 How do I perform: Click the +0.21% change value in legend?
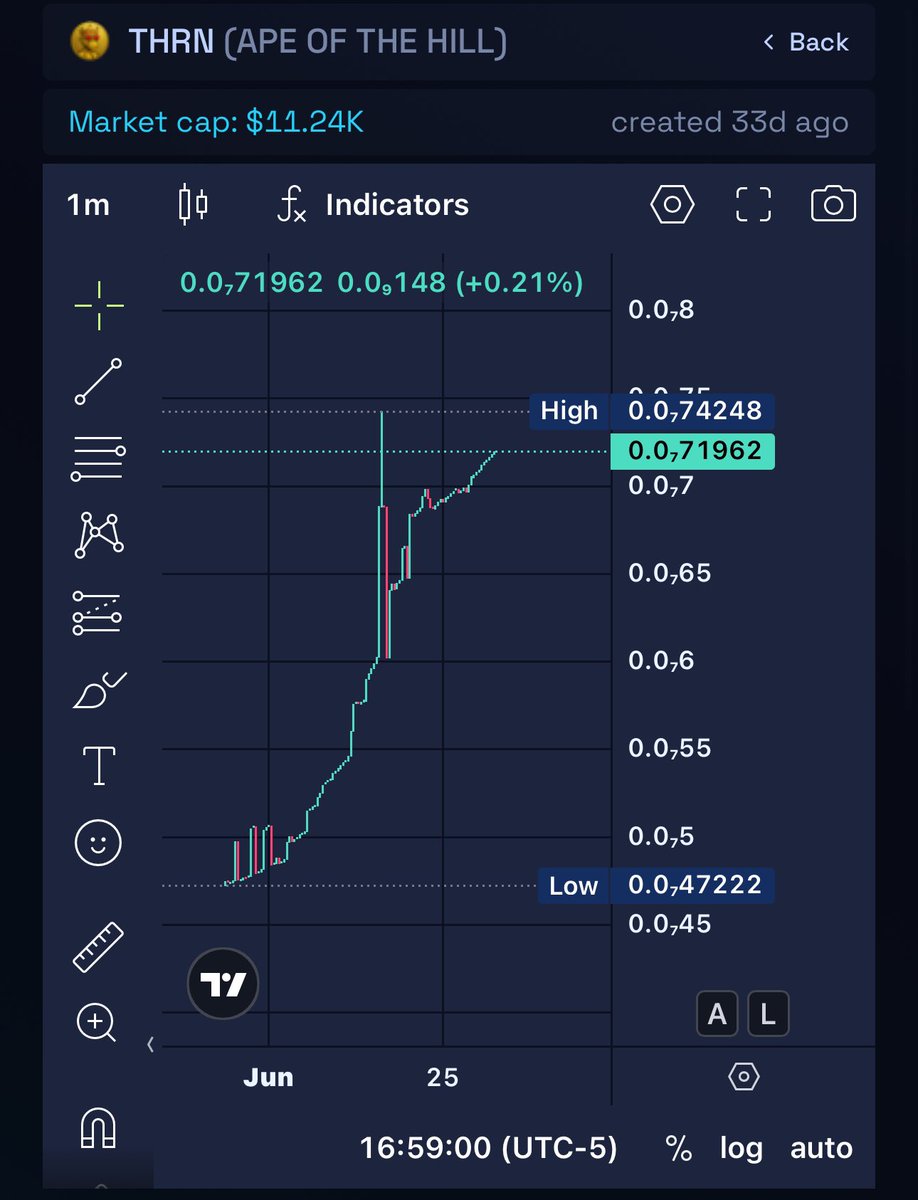click(x=519, y=283)
